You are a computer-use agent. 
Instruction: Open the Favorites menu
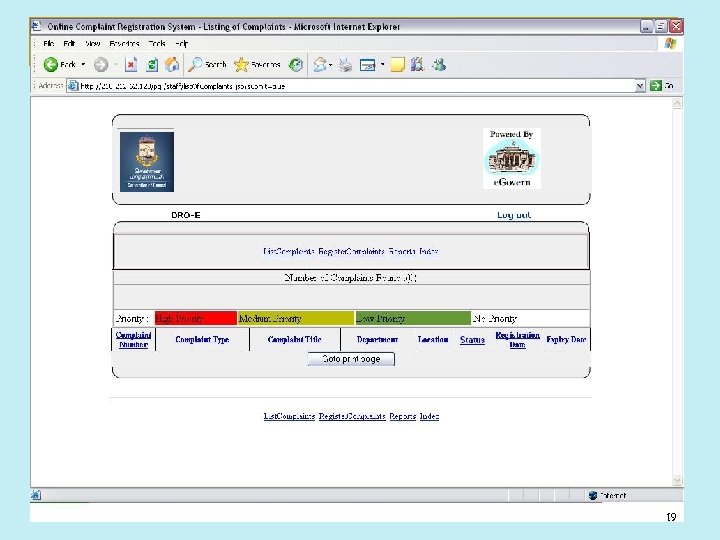(x=124, y=44)
